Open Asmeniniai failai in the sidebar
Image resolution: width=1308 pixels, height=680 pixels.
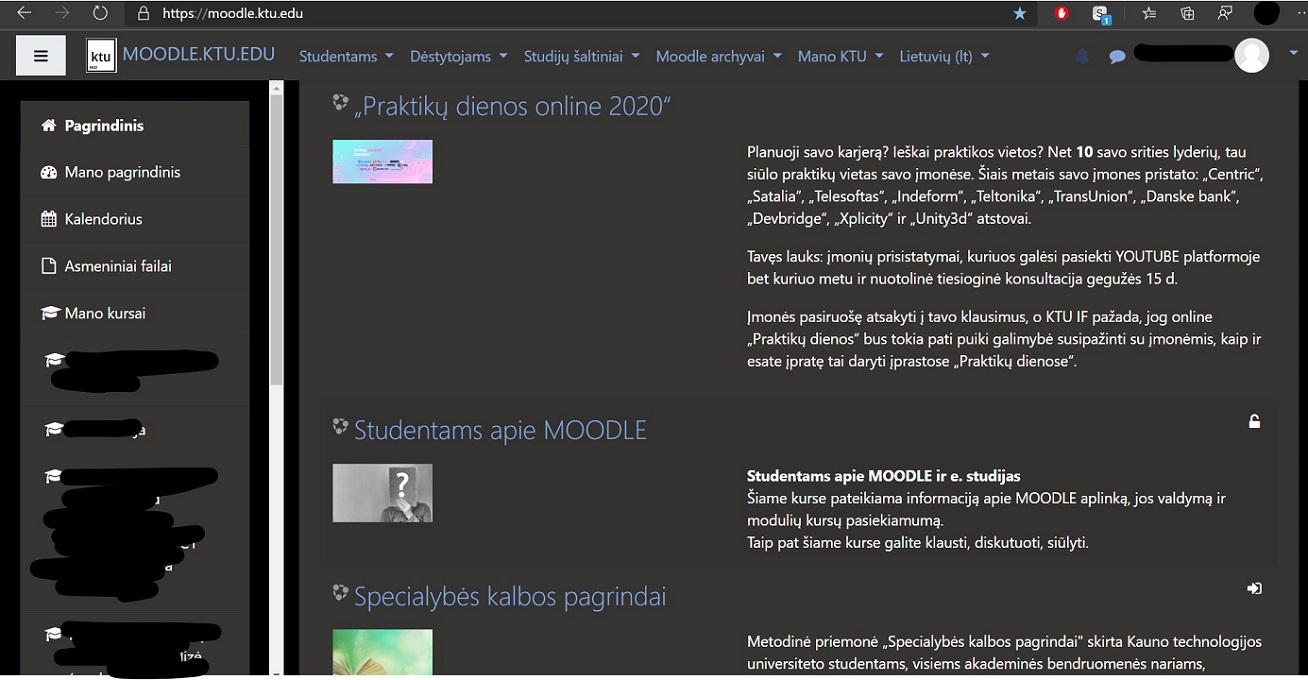pyautogui.click(x=135, y=266)
